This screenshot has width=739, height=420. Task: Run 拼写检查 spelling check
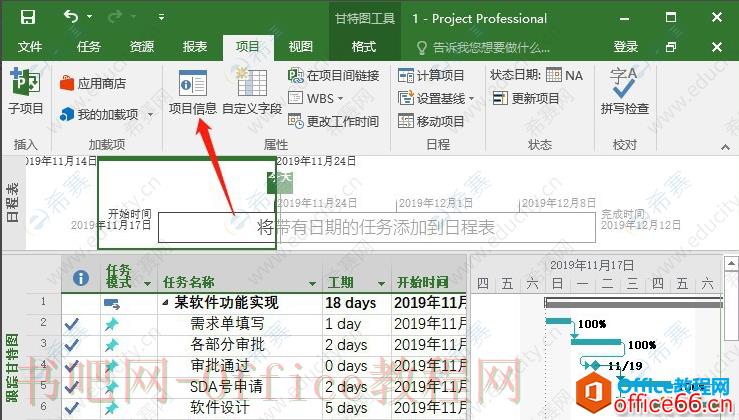(x=625, y=91)
